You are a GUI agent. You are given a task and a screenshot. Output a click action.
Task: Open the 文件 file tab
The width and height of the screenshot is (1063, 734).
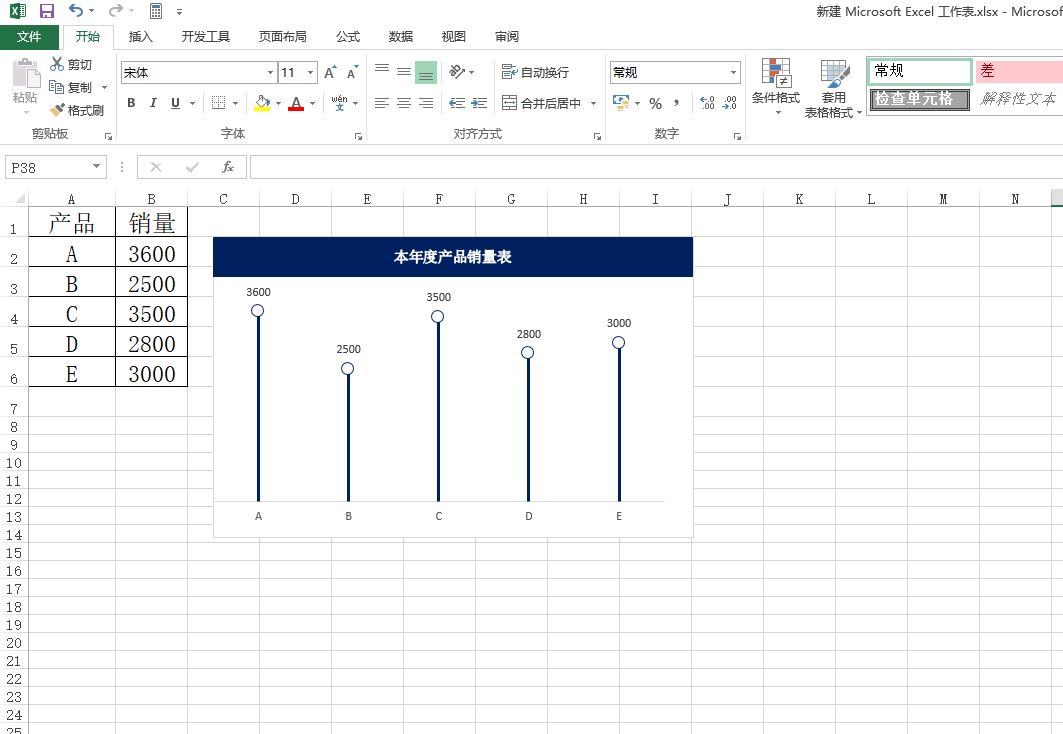29,37
